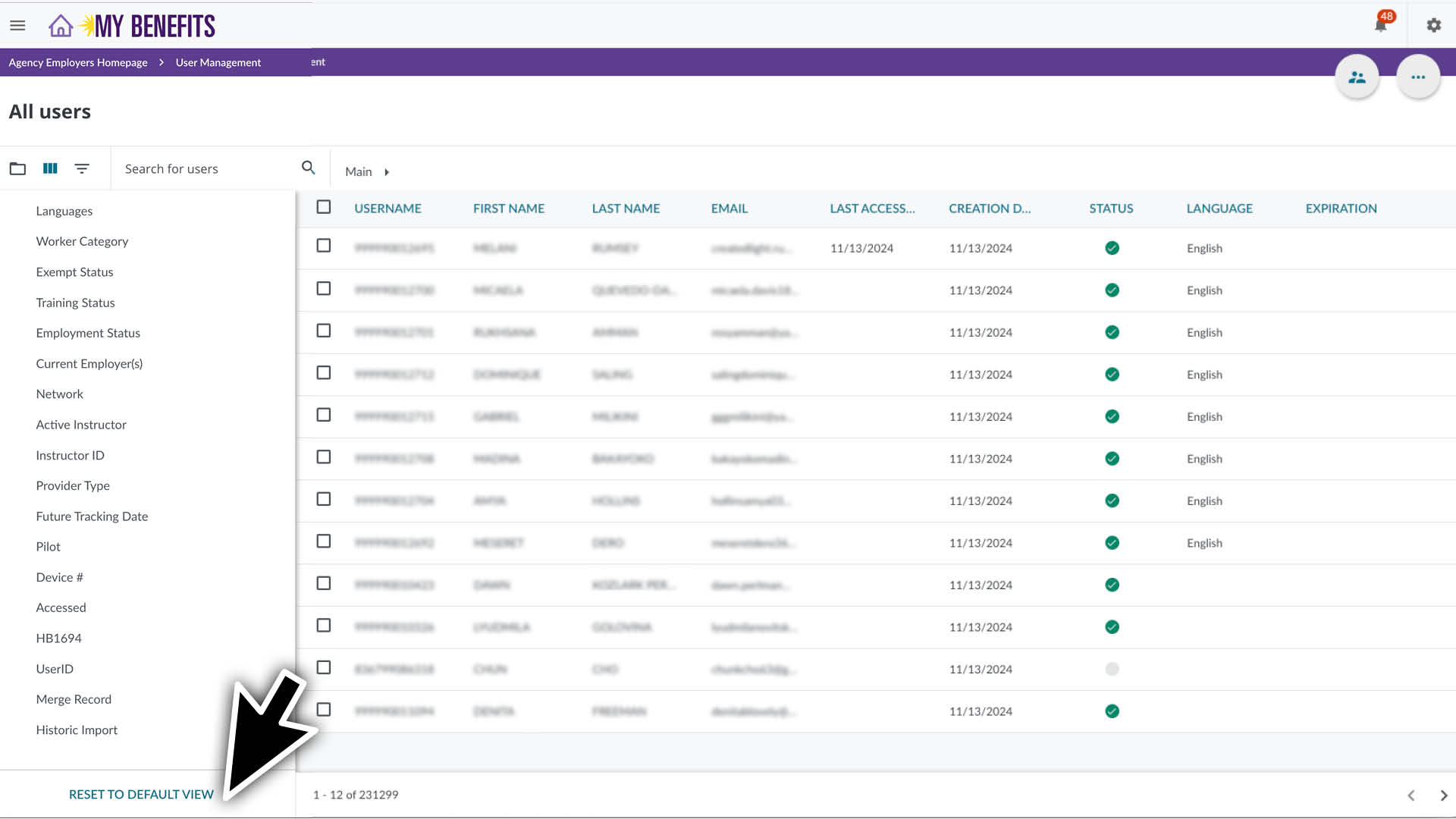Select Worker Category column option
Image resolution: width=1456 pixels, height=819 pixels.
tap(82, 241)
